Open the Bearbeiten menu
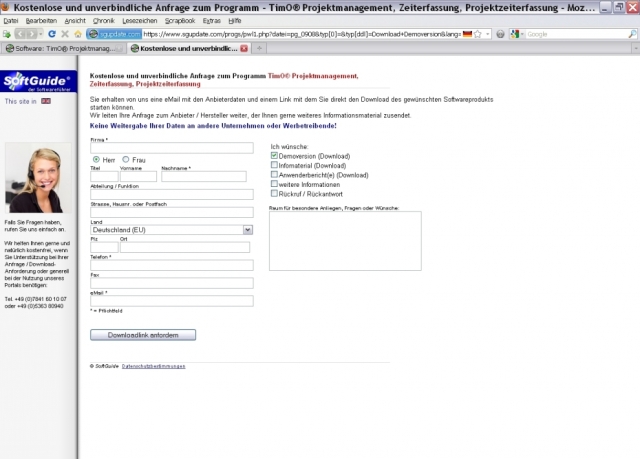640x459 pixels. tap(41, 20)
